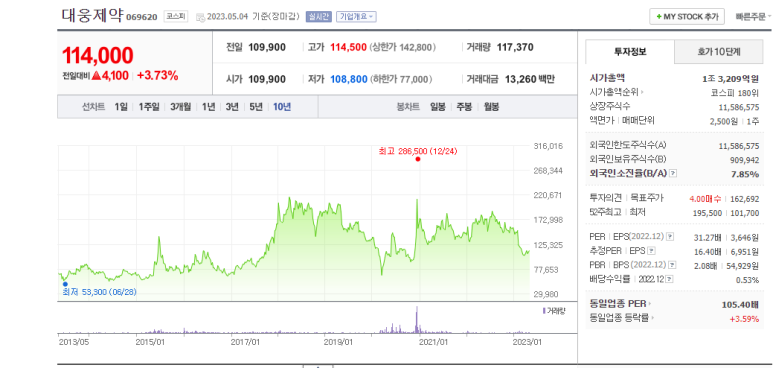Click the stock code 069620
Screen dimensions: 773x368
[141, 17]
